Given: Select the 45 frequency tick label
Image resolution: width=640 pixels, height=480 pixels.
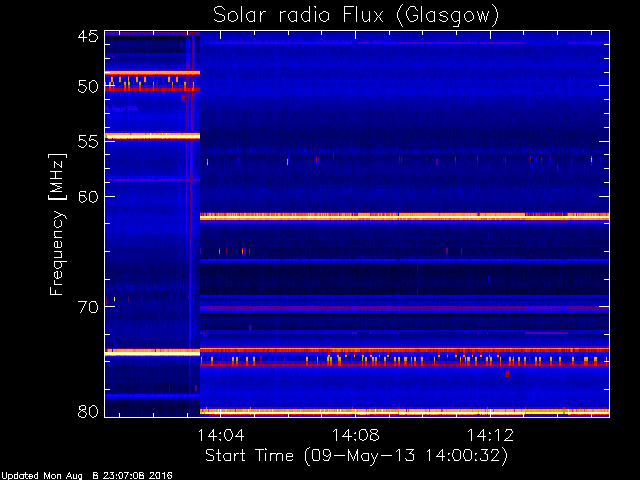Looking at the screenshot, I should click(x=88, y=36).
